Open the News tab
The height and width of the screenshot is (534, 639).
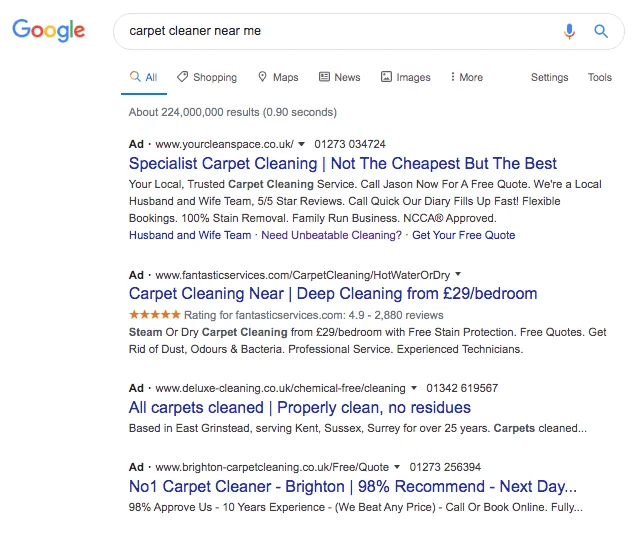pyautogui.click(x=340, y=77)
